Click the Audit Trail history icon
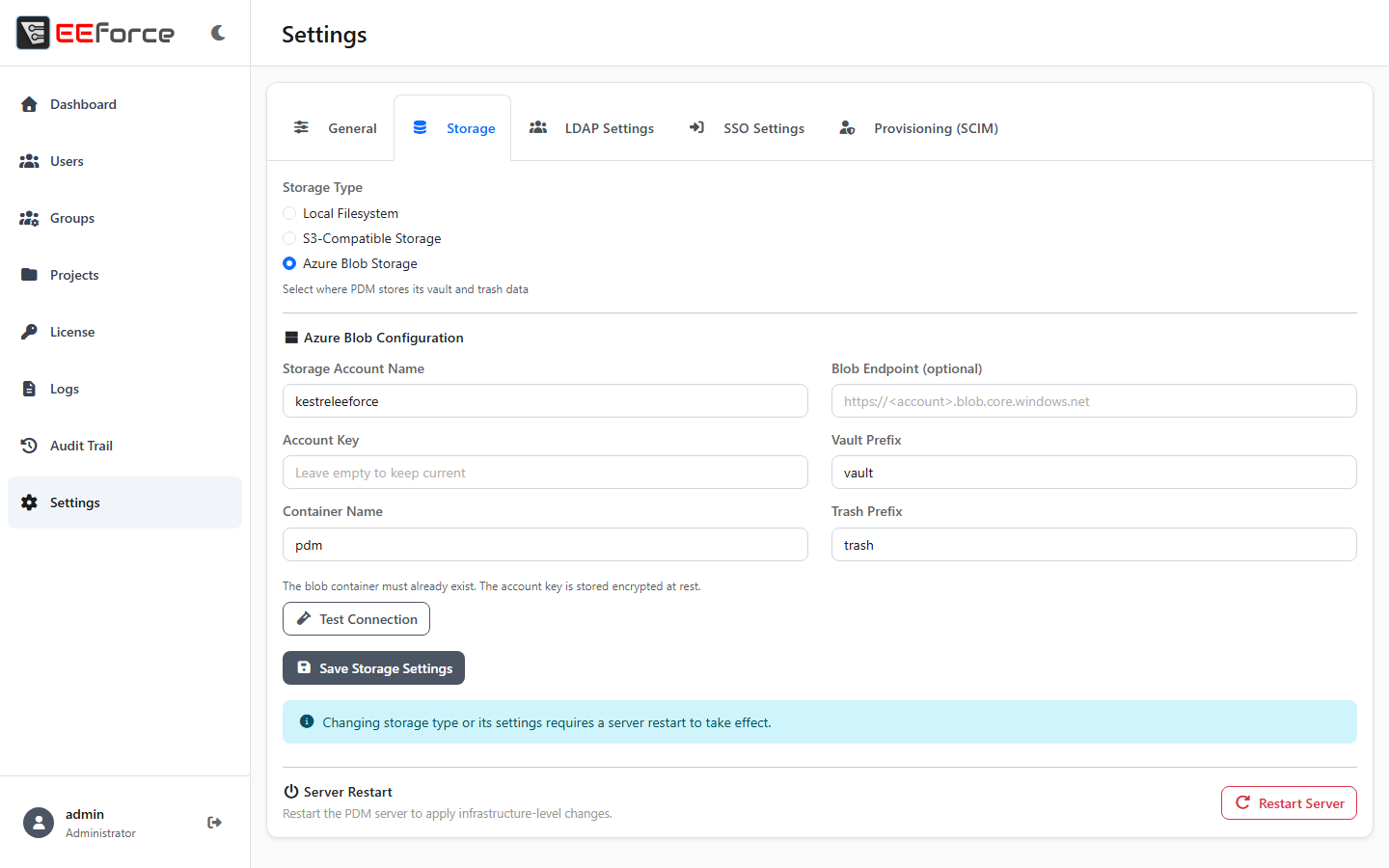 [29, 446]
